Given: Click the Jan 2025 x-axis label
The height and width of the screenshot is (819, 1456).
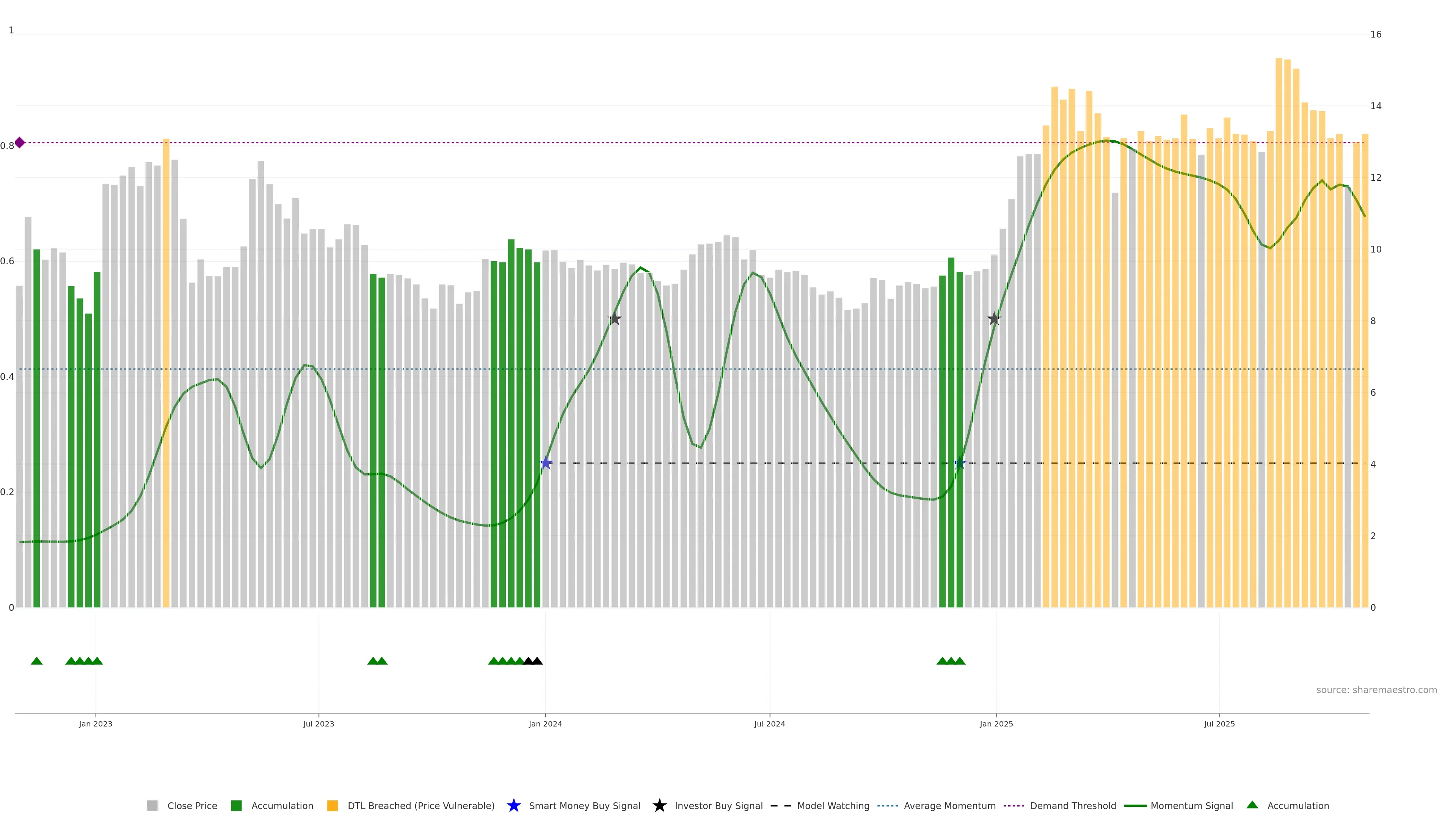Looking at the screenshot, I should 996,723.
